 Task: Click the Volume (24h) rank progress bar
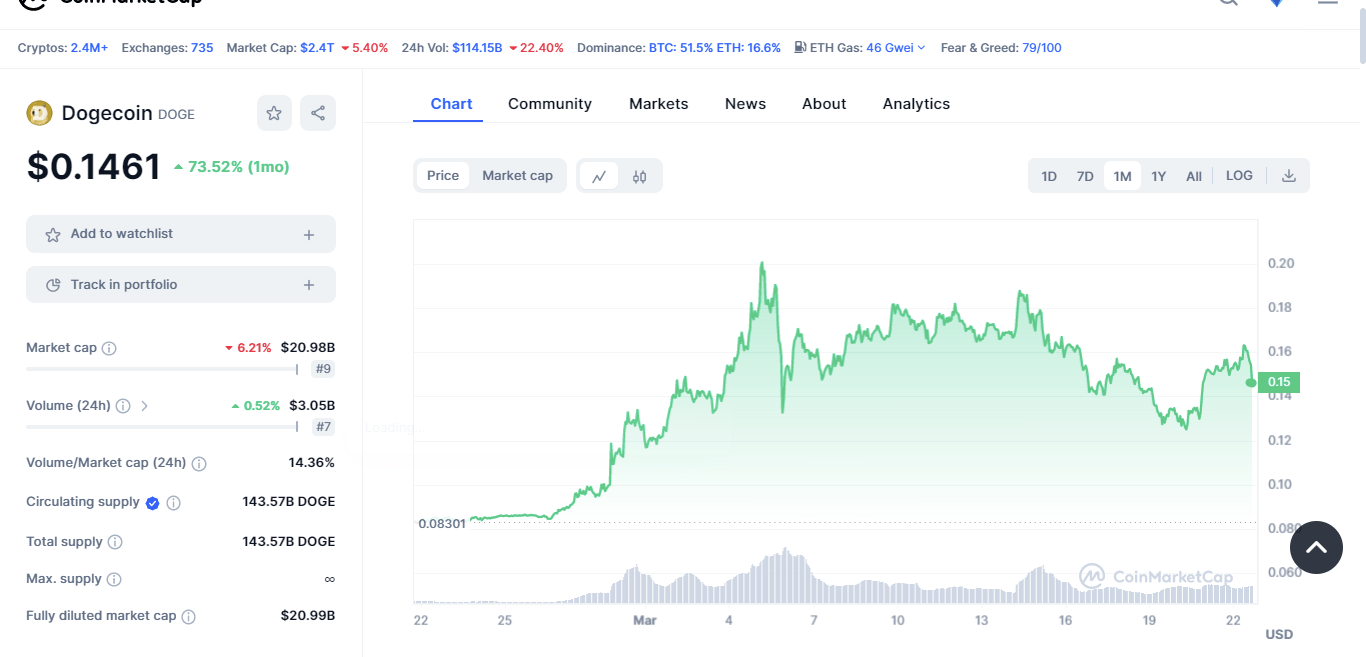pyautogui.click(x=162, y=427)
